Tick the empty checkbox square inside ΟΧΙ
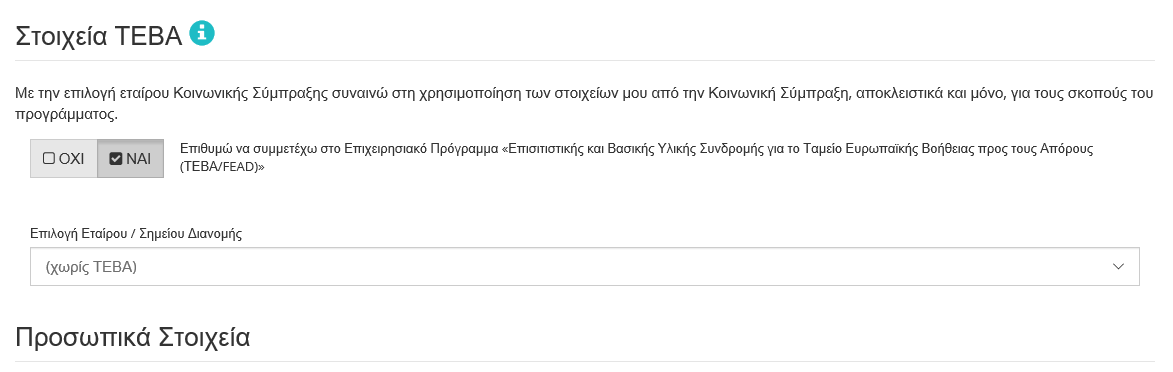This screenshot has height=372, width=1173. point(49,159)
